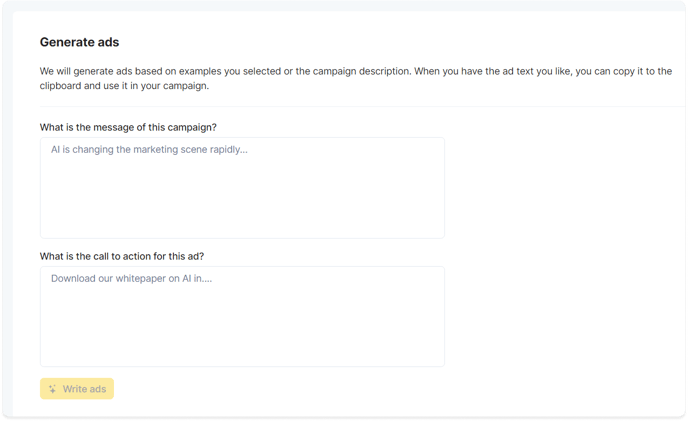The image size is (688, 421).
Task: Click 'clipboard and use it in your campaign' line
Action: point(124,86)
